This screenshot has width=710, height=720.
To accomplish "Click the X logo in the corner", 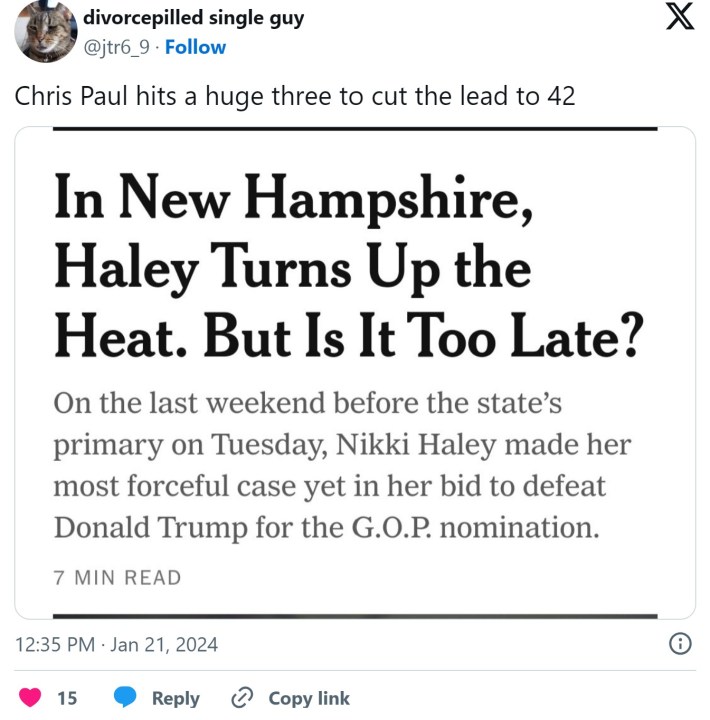I will coord(679,21).
